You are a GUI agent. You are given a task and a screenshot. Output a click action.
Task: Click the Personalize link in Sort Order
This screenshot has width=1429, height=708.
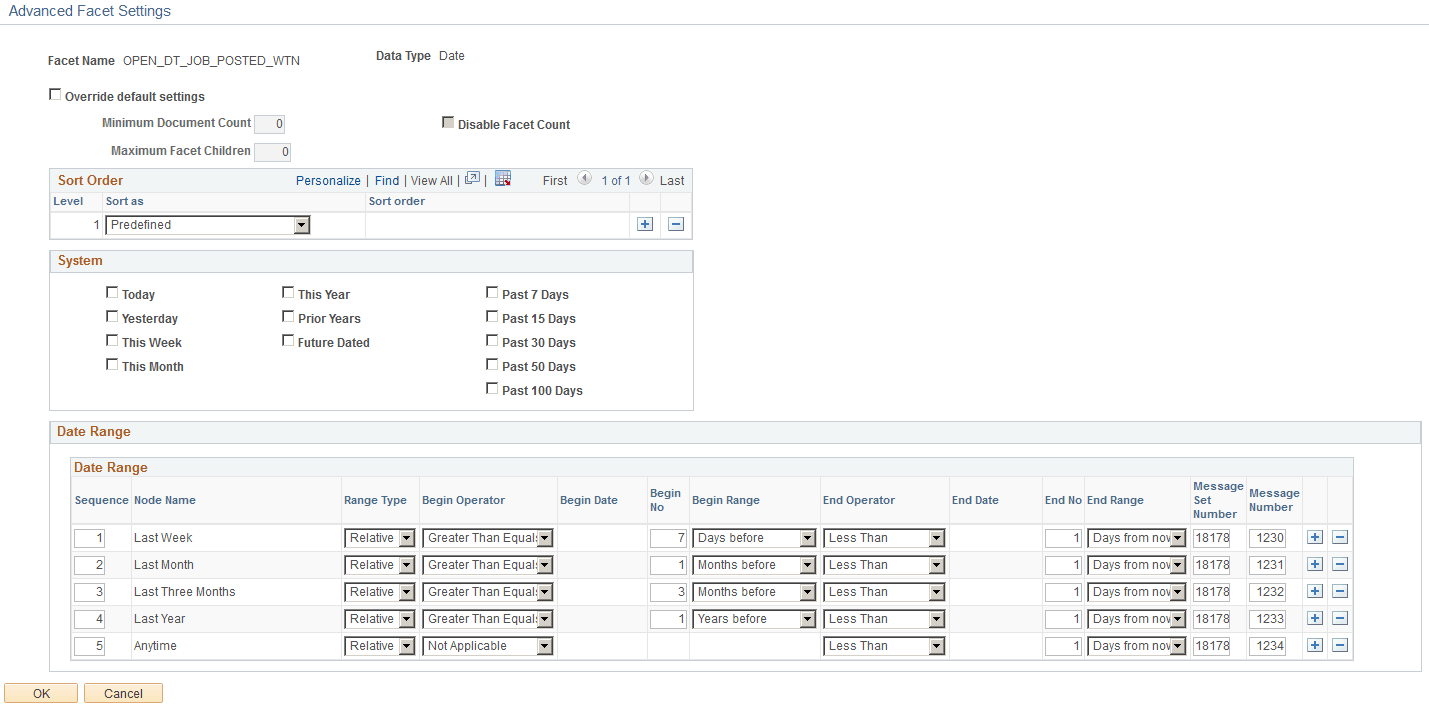328,180
